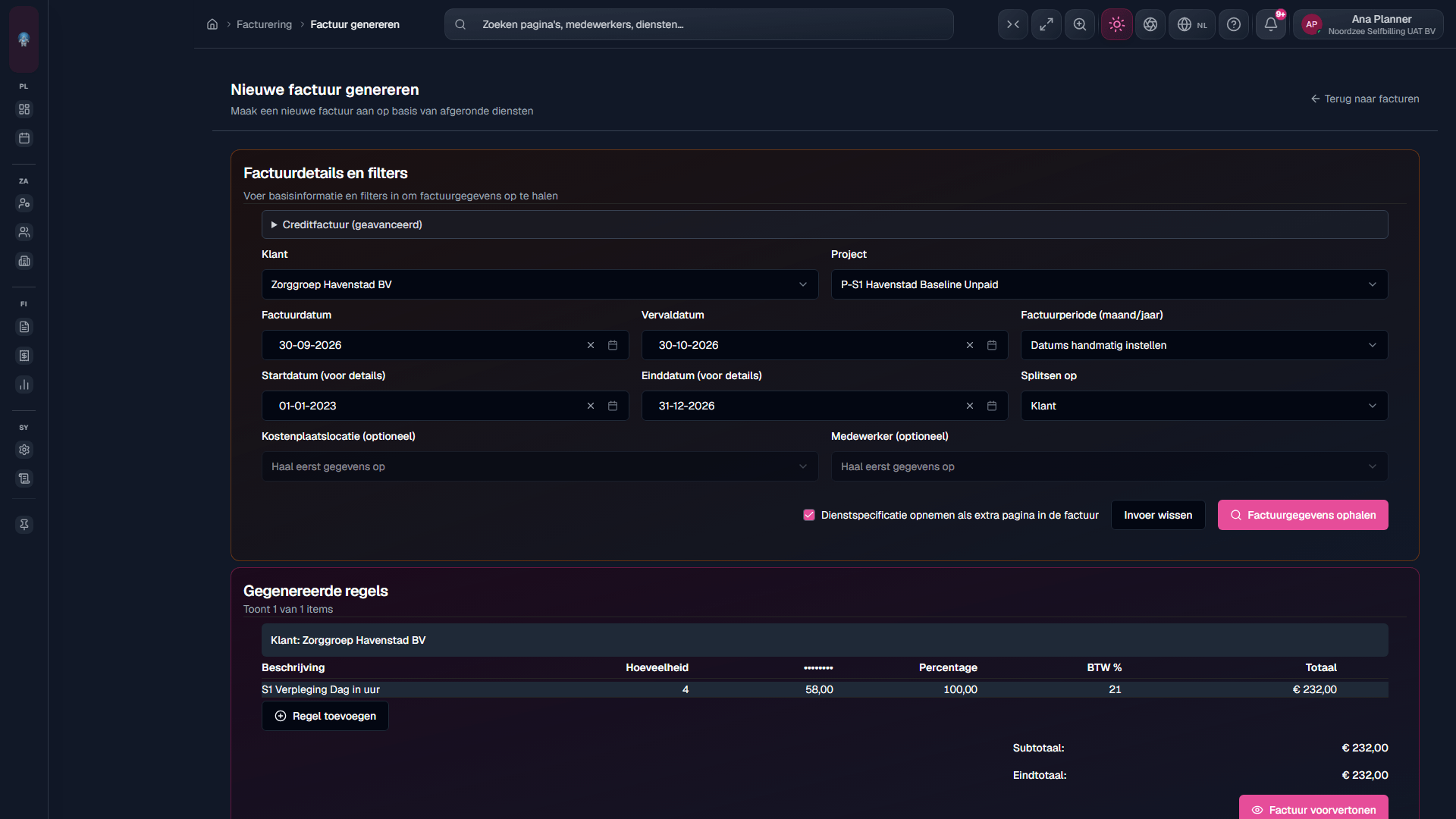Clear the Startdatum 01-01-2023 value

coord(591,406)
